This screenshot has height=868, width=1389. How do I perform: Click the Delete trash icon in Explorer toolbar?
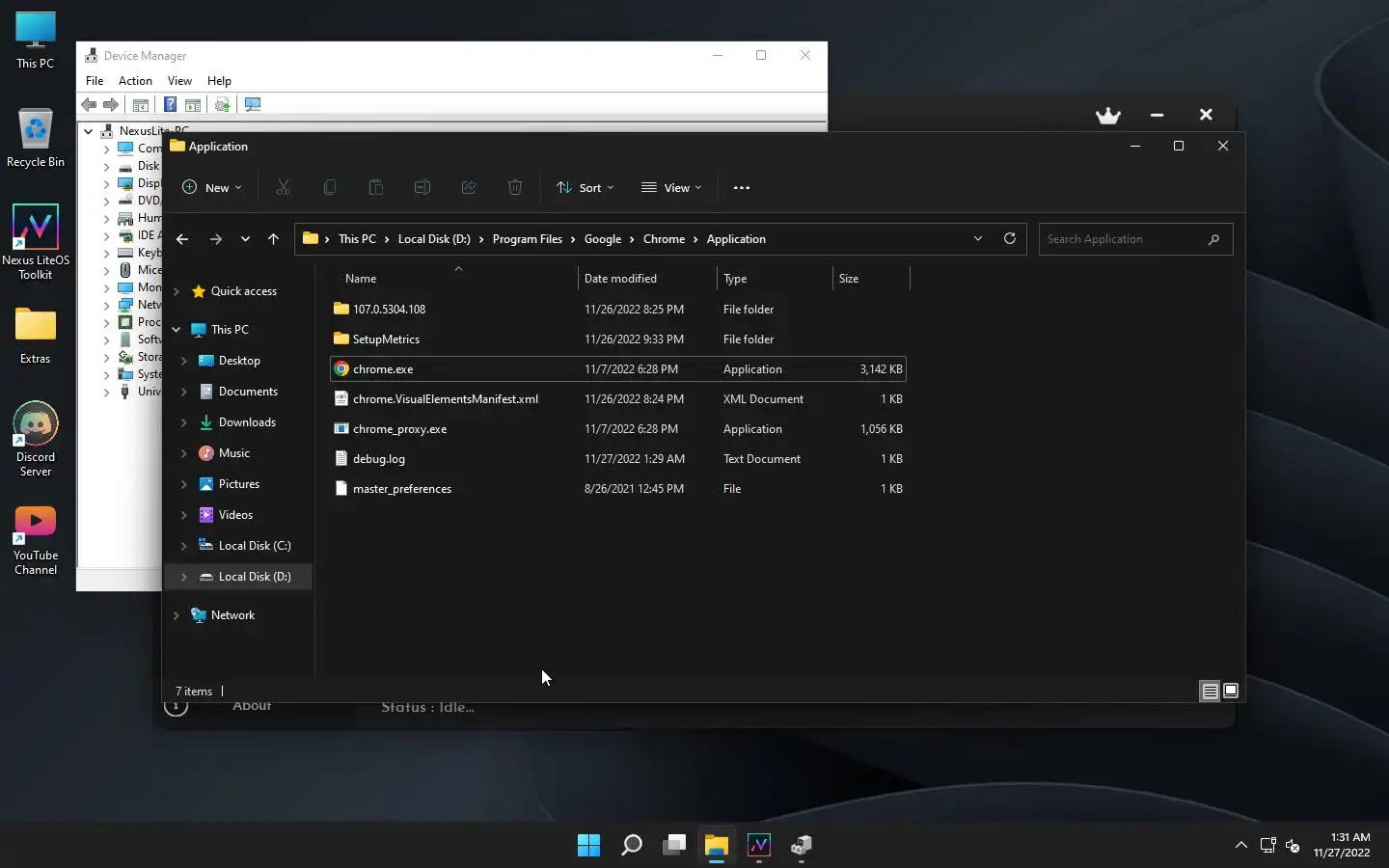tap(514, 188)
